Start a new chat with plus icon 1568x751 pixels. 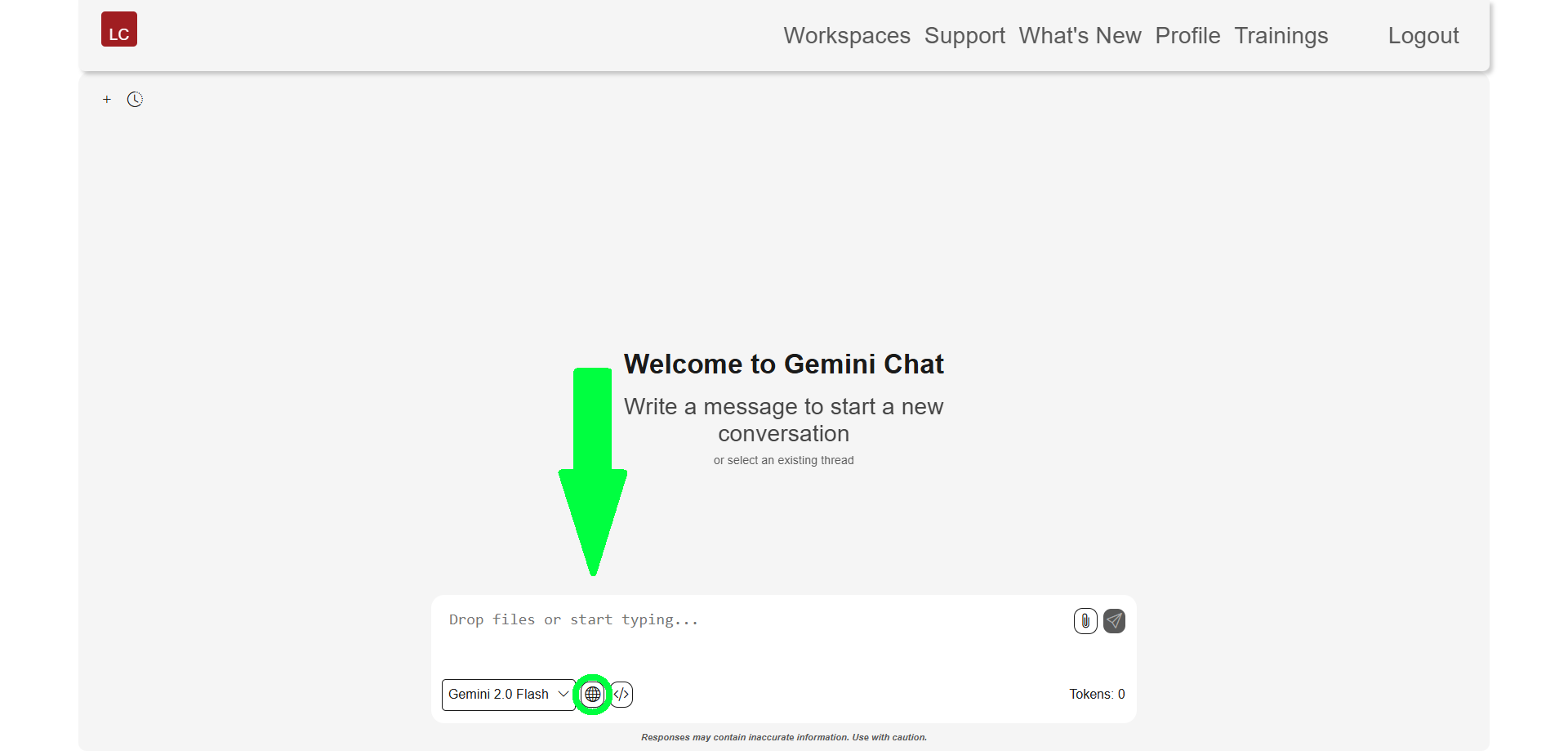[107, 99]
